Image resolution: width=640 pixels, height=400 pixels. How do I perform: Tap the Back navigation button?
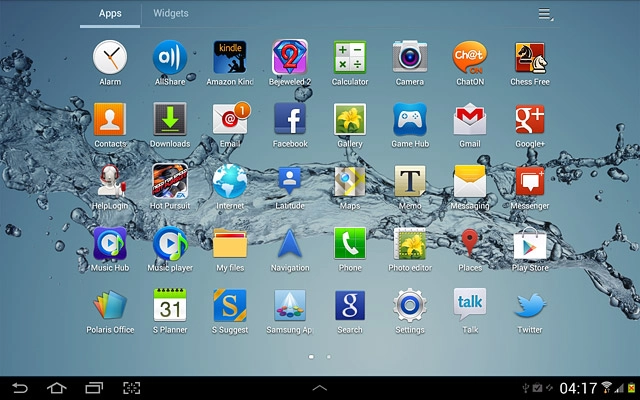[x=20, y=387]
